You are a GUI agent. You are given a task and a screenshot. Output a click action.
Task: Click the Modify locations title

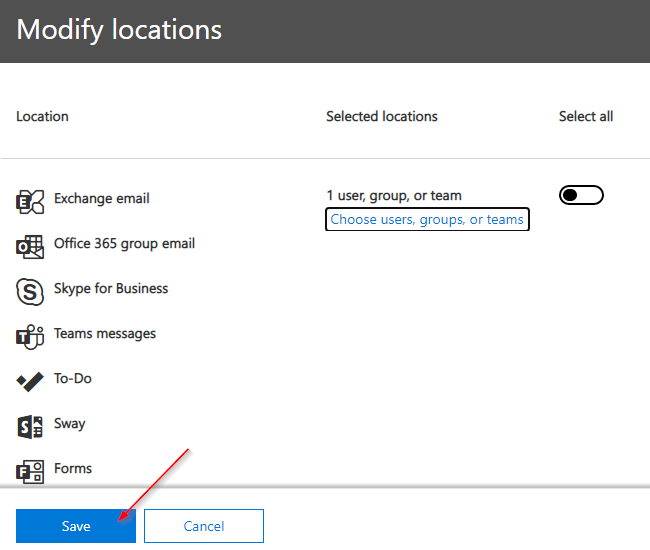click(x=119, y=30)
